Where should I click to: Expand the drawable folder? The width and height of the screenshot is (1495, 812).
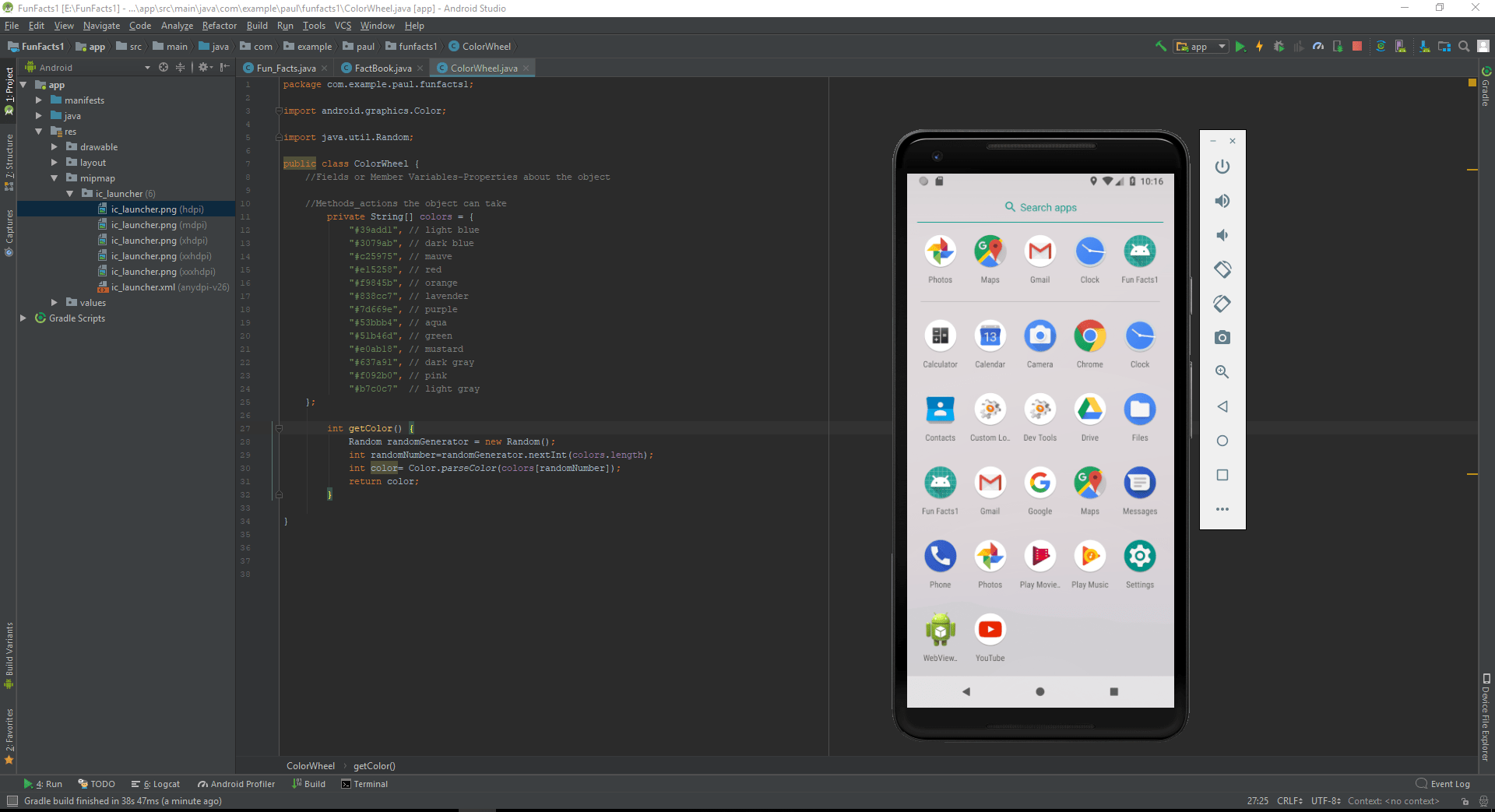(55, 147)
